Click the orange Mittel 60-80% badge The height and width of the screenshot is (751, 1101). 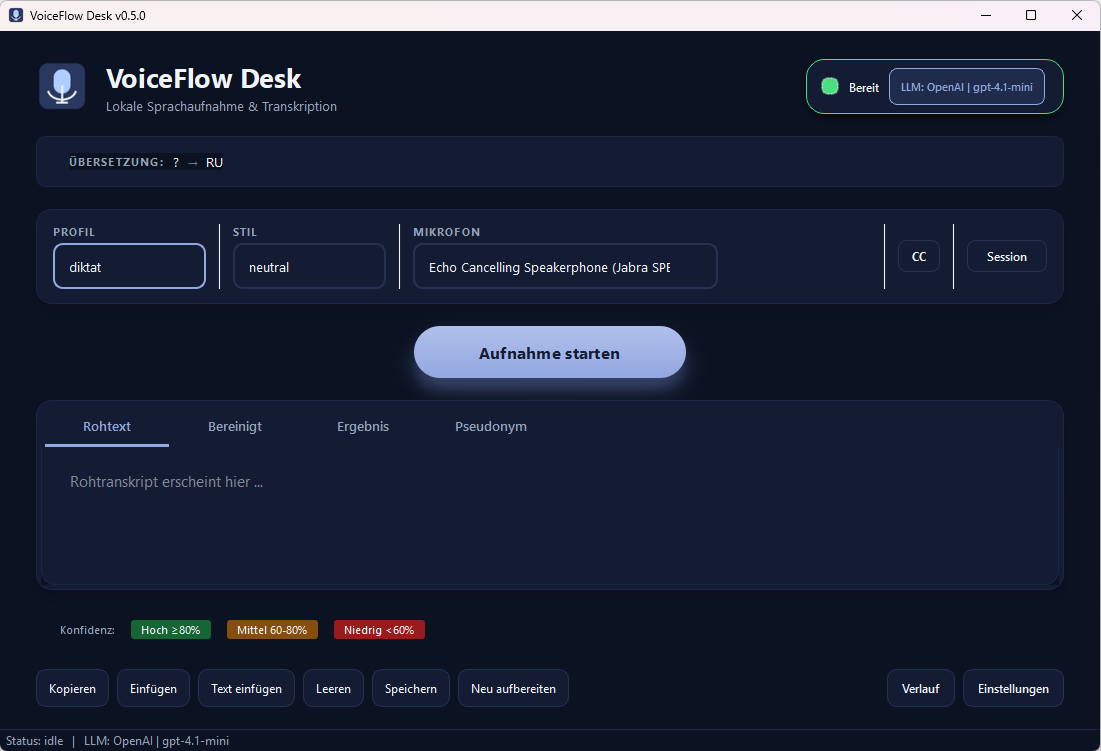pos(272,630)
